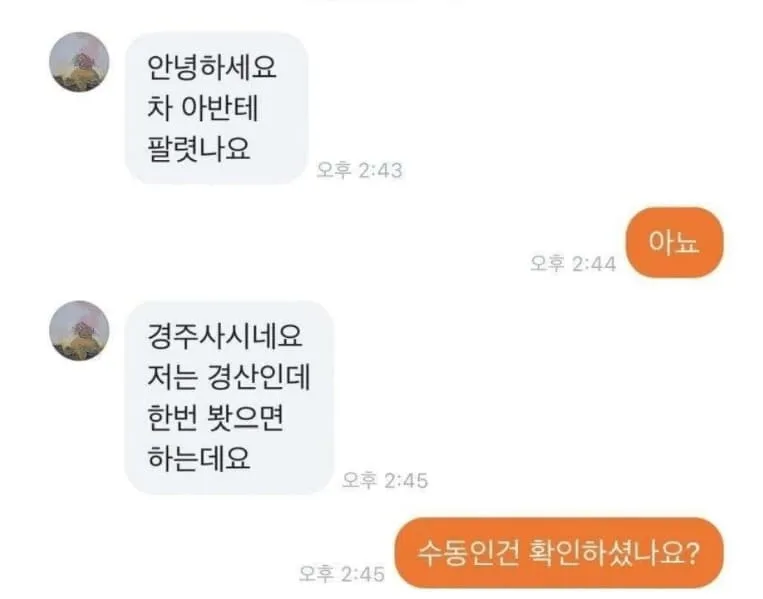Click the word 한번 in the message
This screenshot has height=599, width=763.
[173, 417]
